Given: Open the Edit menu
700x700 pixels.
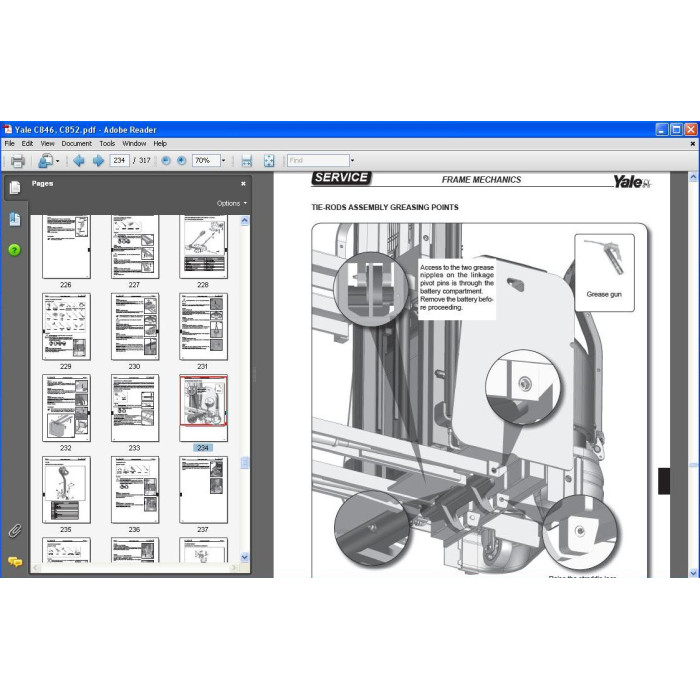Looking at the screenshot, I should point(27,143).
